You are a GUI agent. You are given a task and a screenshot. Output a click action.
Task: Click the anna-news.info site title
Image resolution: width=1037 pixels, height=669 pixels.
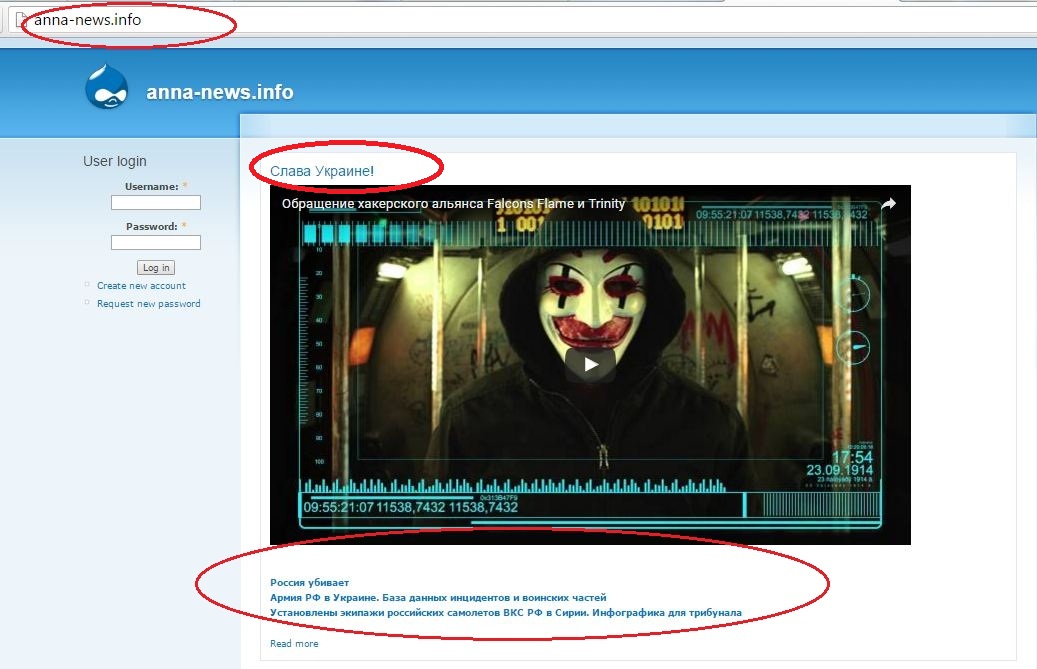(219, 93)
